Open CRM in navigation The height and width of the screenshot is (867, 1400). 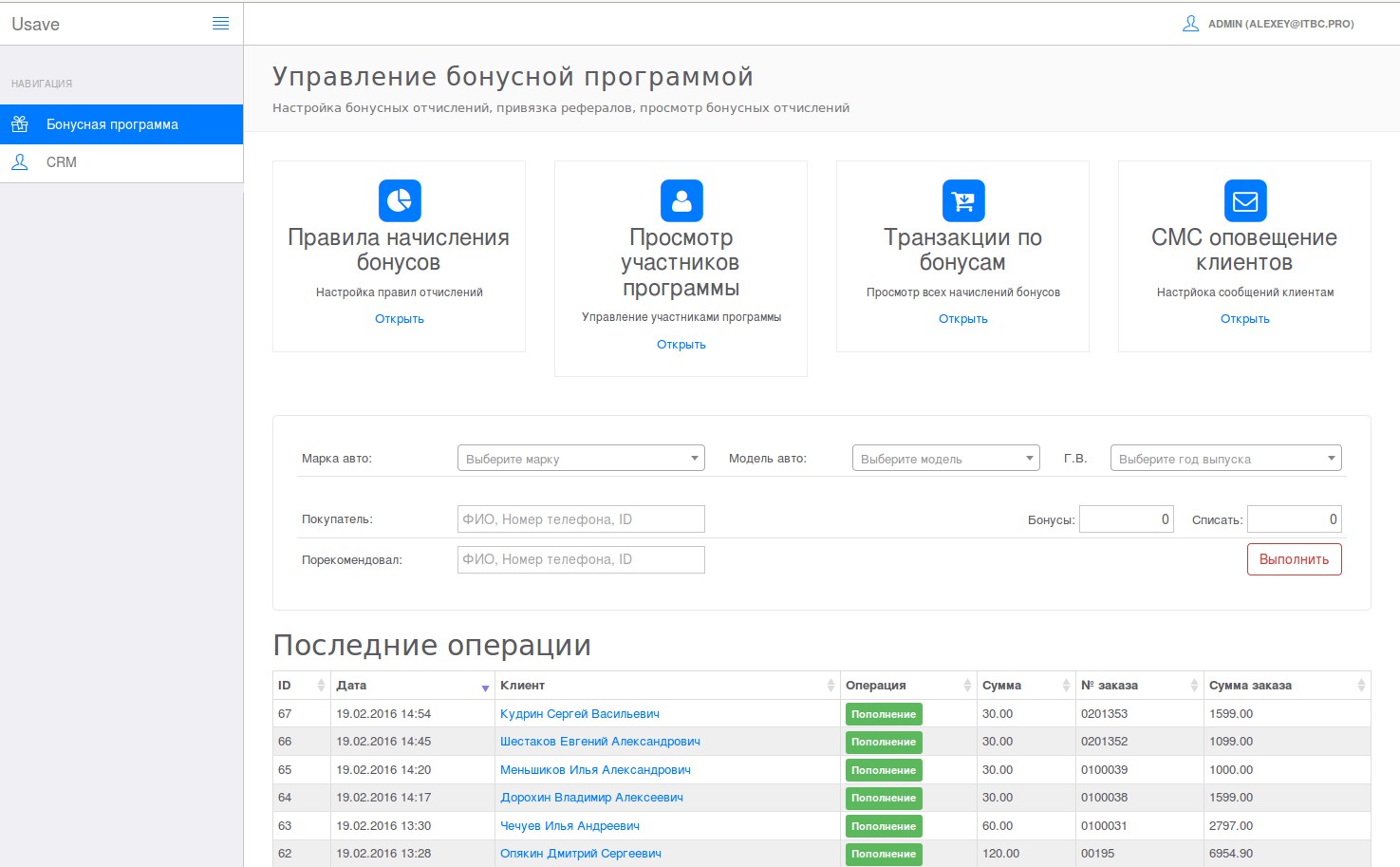click(121, 162)
